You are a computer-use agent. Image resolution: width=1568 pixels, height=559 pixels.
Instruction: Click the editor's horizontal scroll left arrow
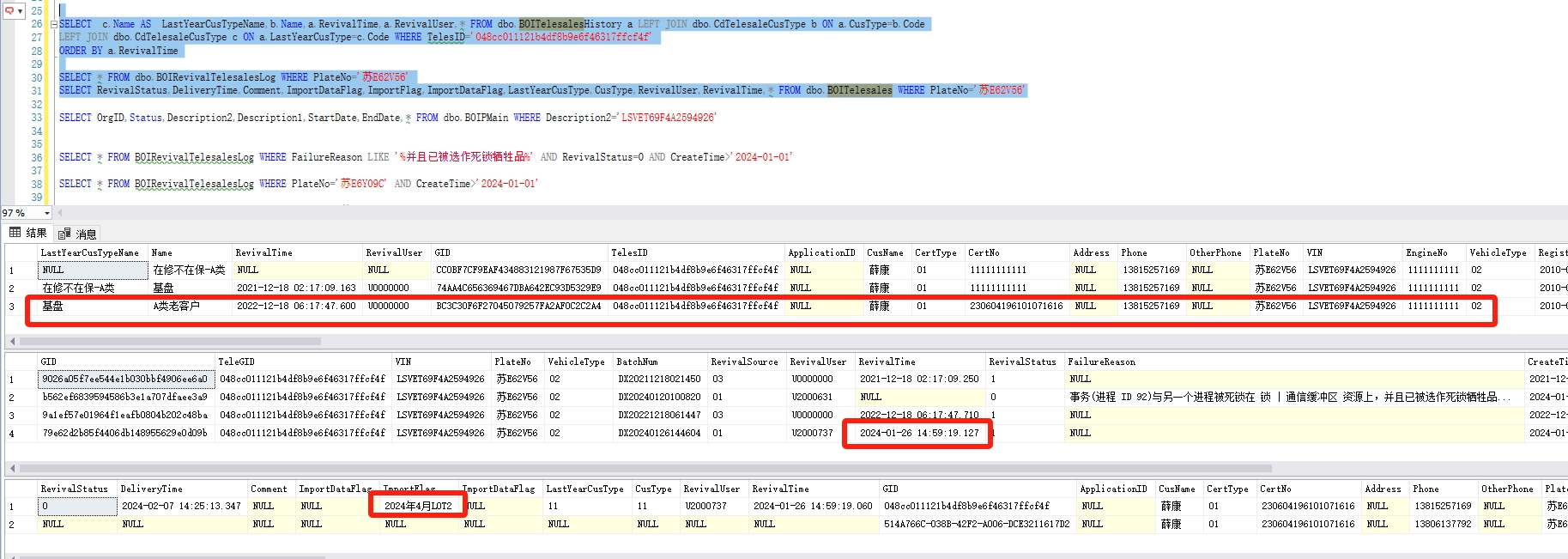click(x=61, y=212)
